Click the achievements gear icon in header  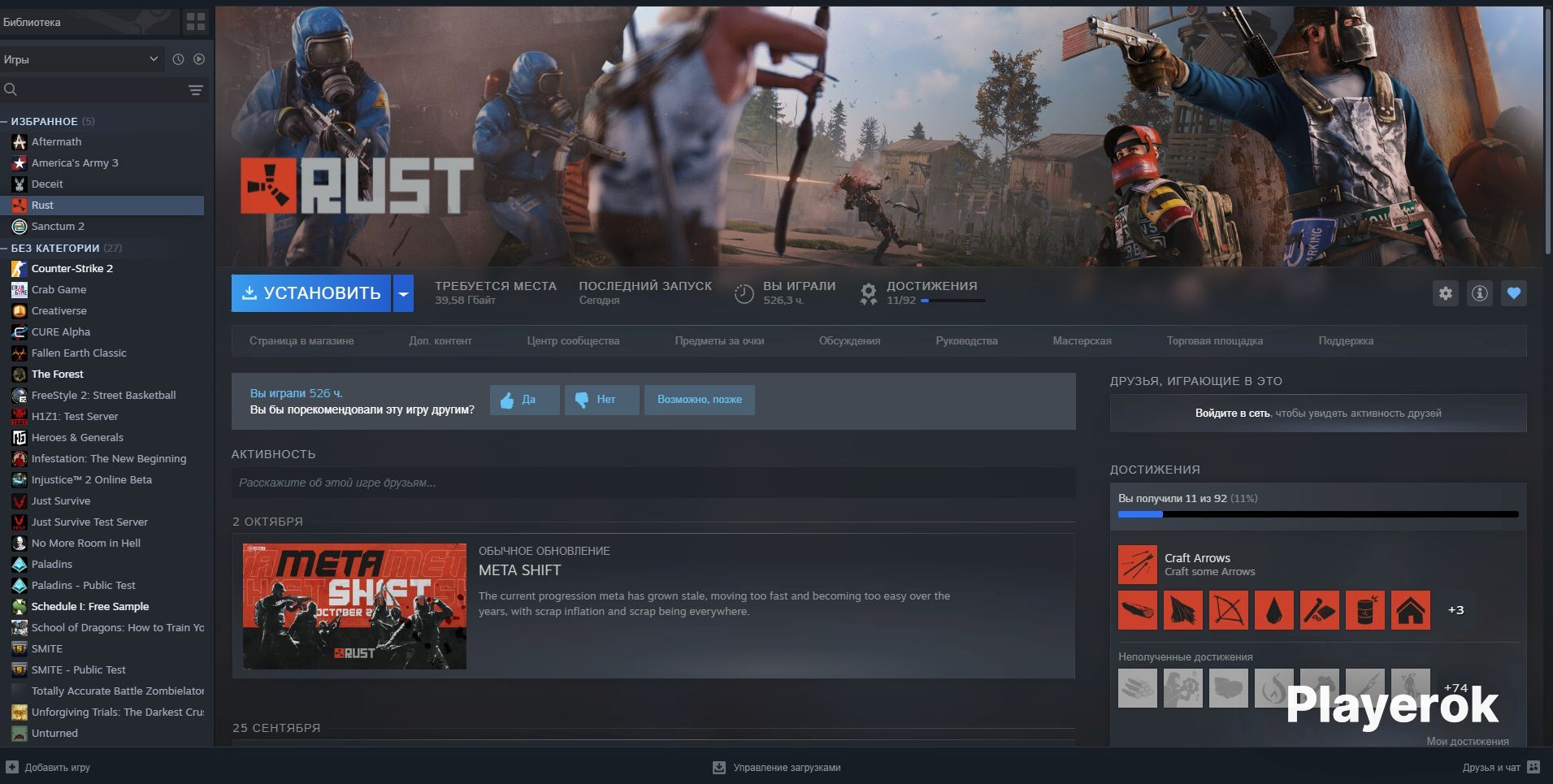(x=869, y=293)
